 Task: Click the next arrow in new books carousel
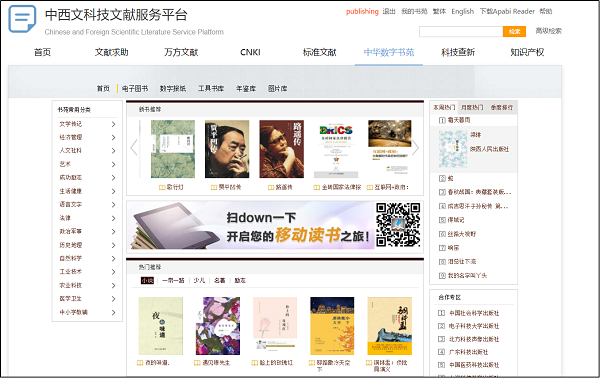pos(416,148)
